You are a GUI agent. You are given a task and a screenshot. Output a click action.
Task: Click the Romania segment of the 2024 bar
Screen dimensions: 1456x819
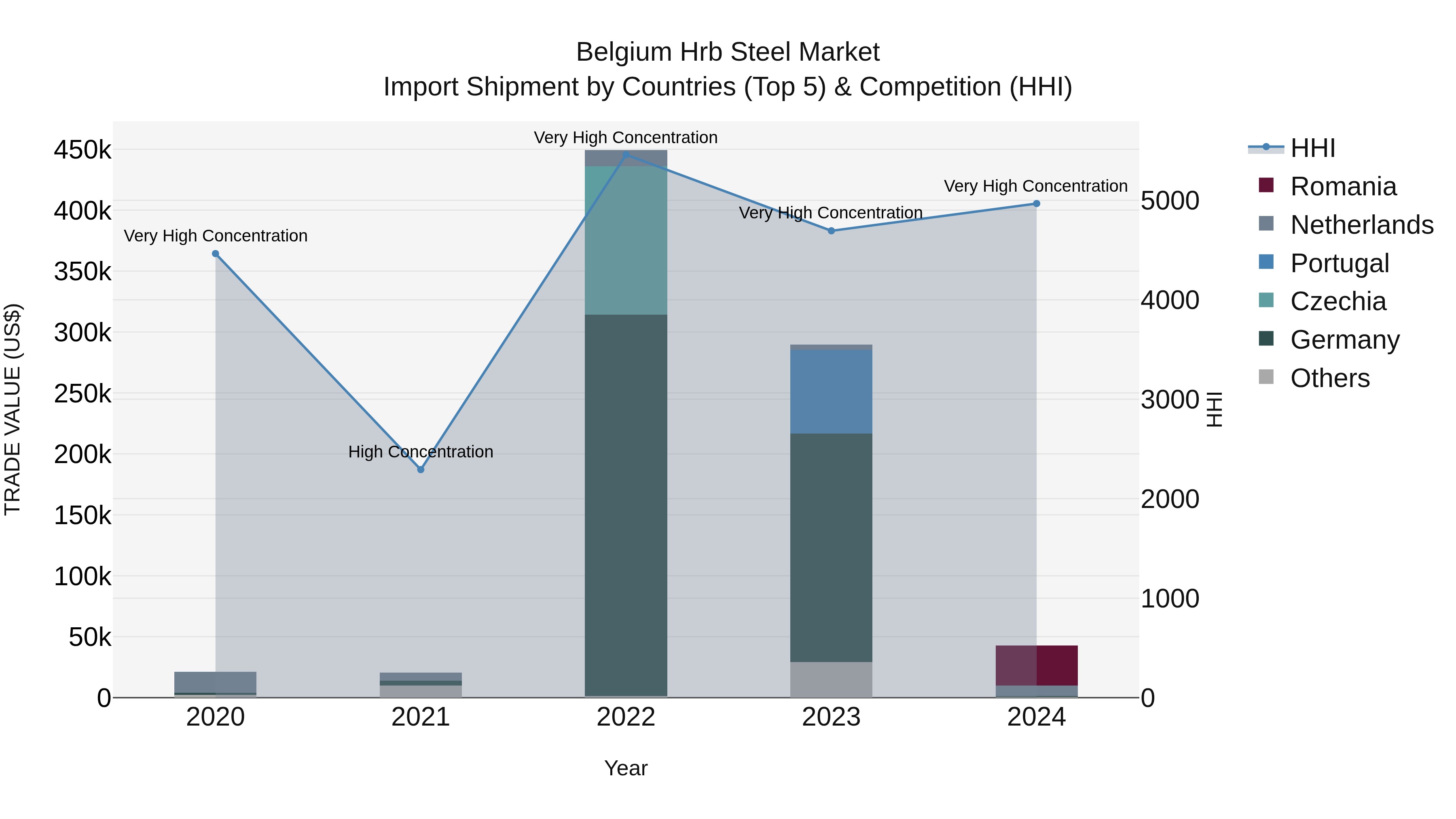[1036, 665]
